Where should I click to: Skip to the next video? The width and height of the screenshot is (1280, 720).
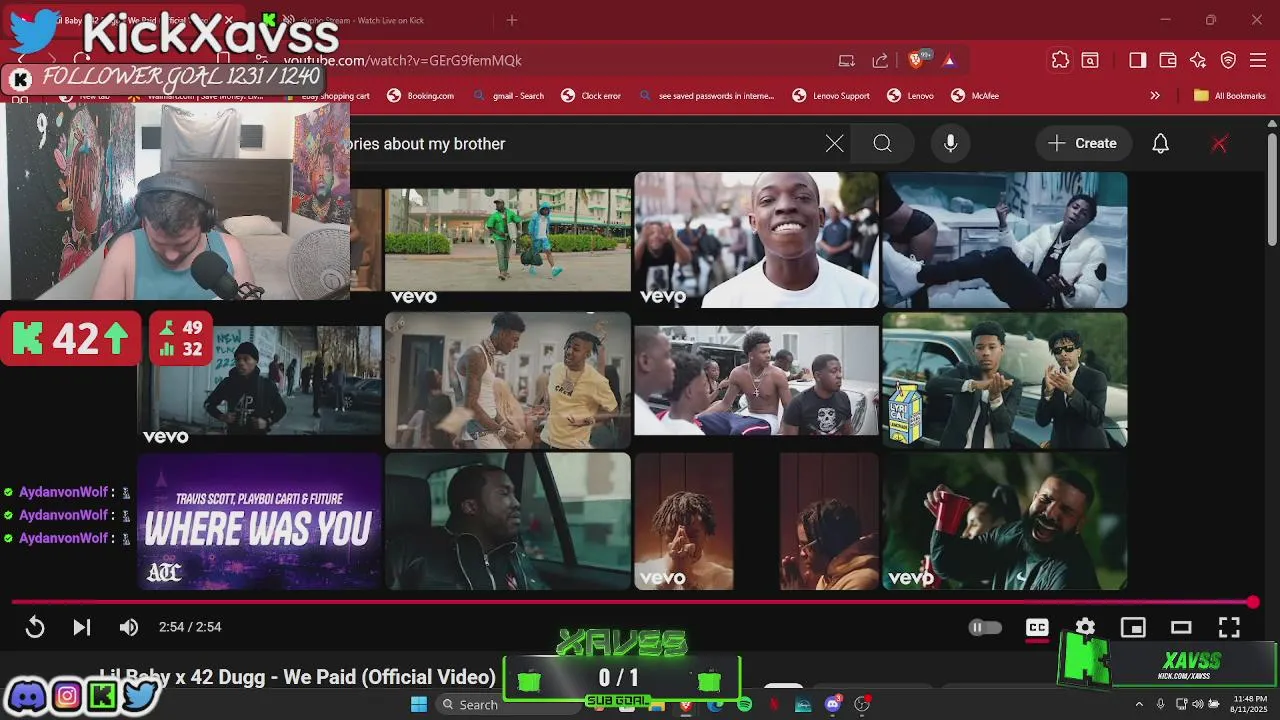click(82, 627)
